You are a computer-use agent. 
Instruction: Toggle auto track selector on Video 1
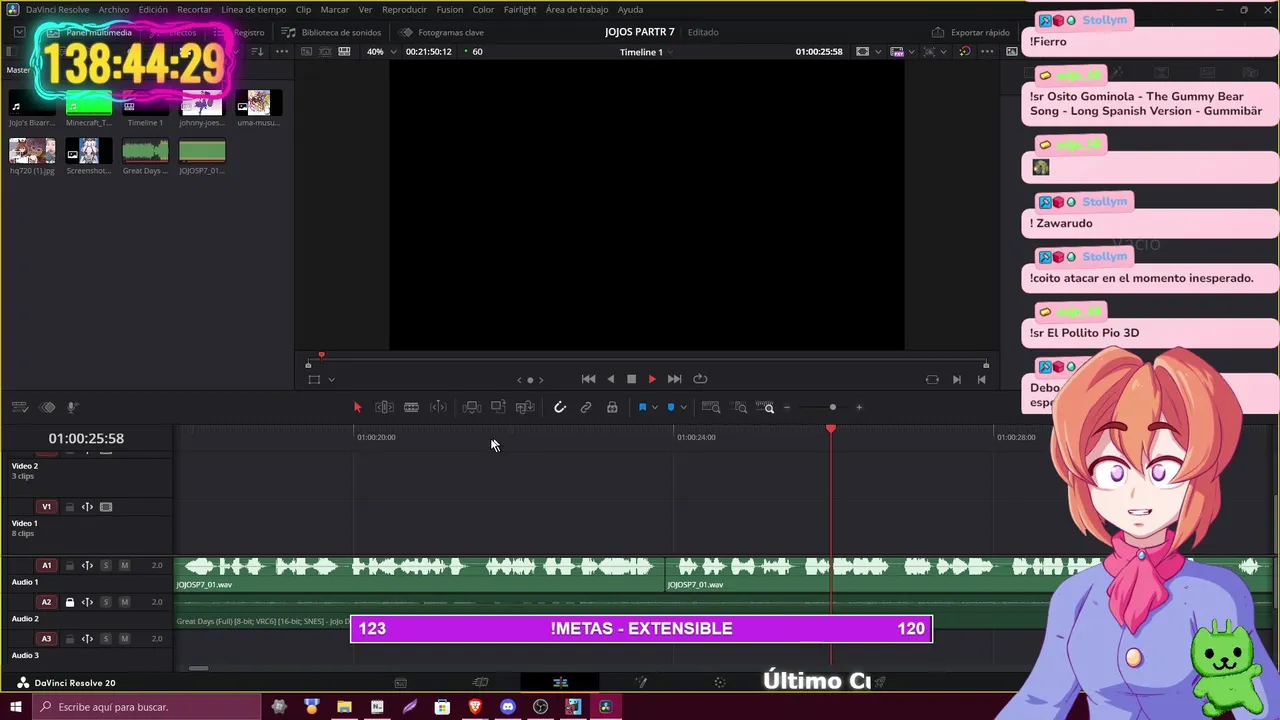point(87,507)
